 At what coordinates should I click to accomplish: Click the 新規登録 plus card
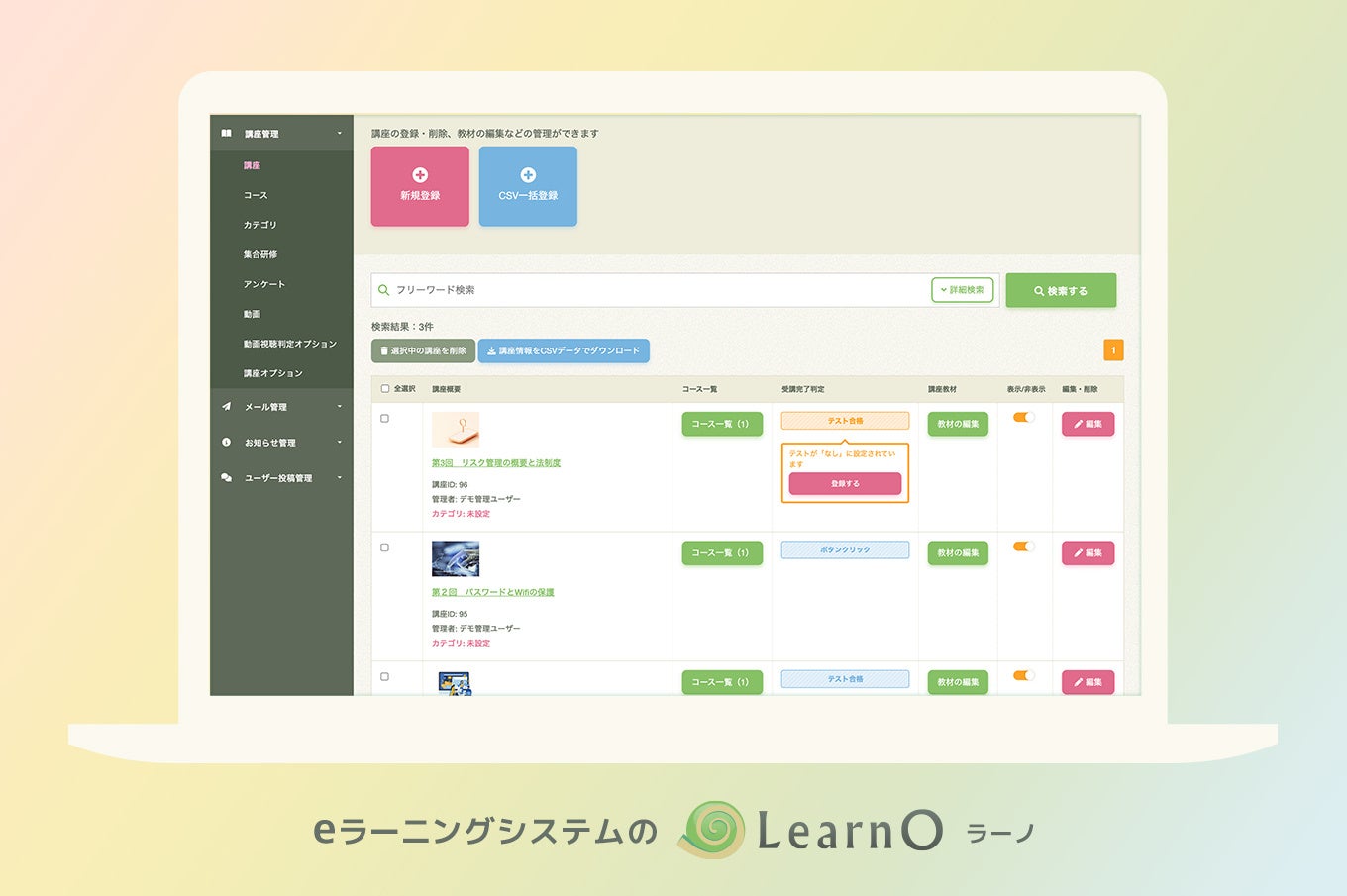(420, 186)
